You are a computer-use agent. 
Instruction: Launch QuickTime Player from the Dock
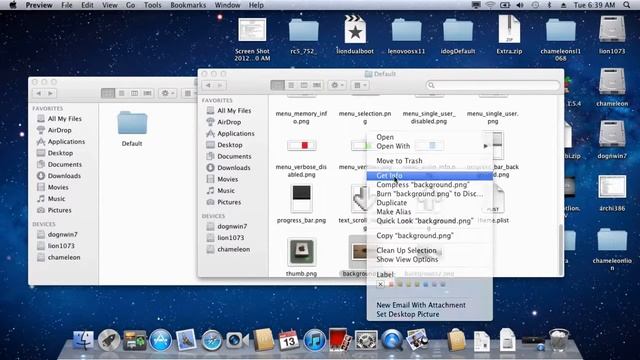391,340
